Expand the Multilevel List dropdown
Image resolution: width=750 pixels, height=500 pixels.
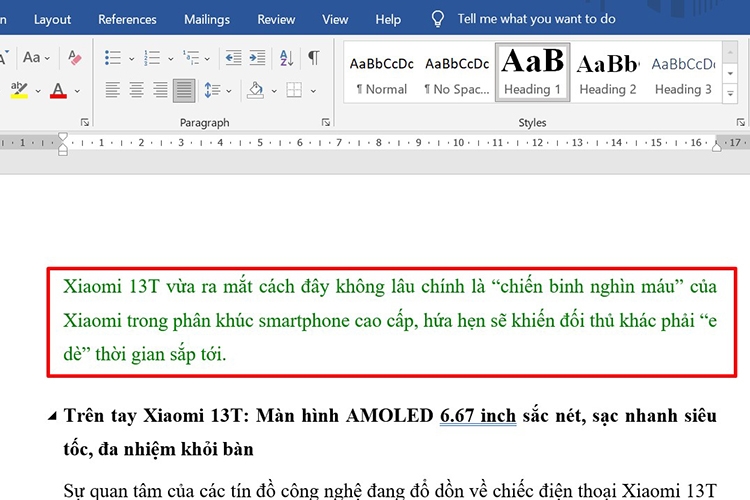coord(207,59)
